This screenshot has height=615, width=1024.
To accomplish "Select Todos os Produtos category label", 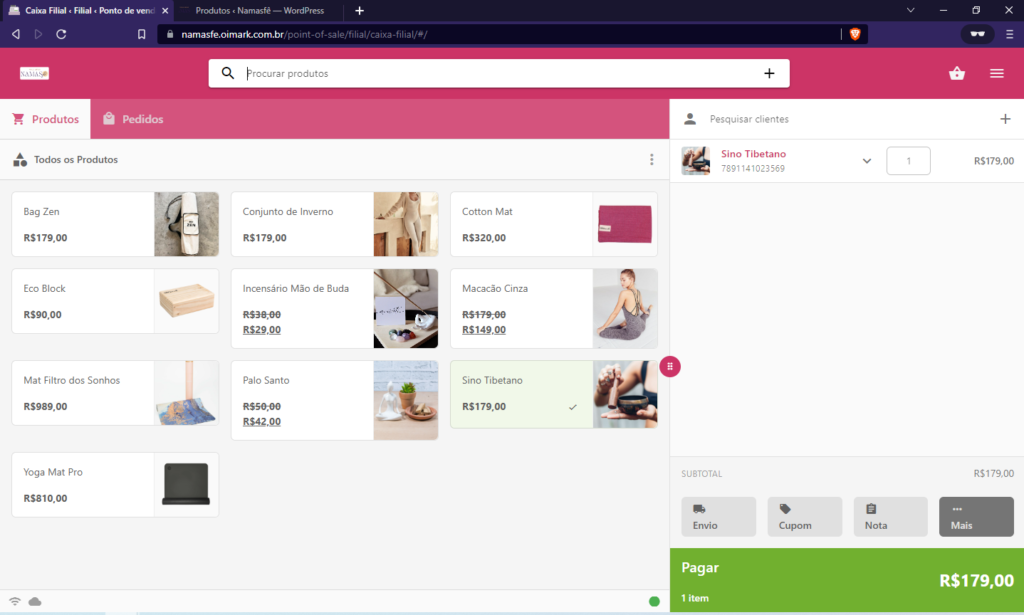I will 76,159.
